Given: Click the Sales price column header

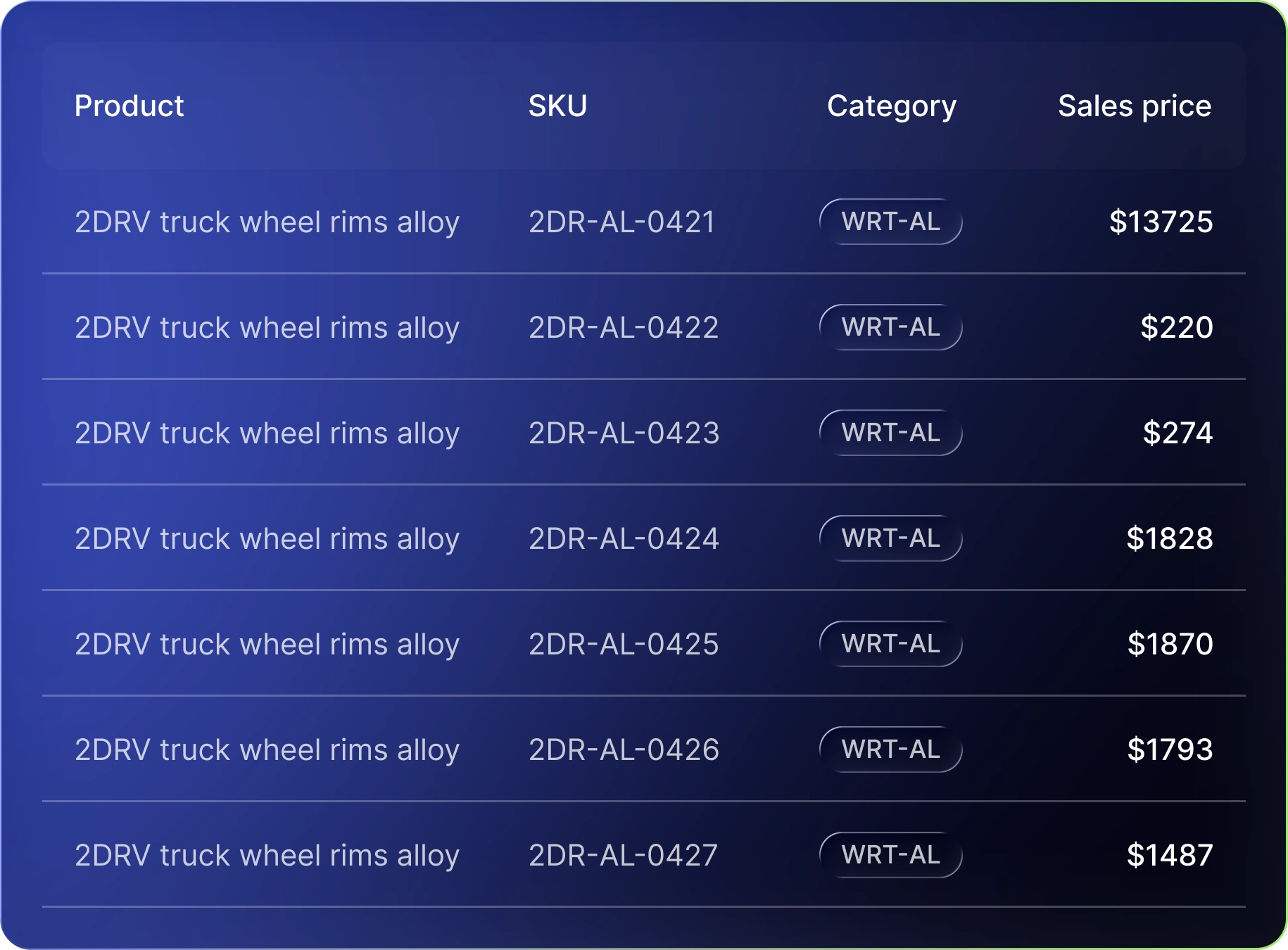Looking at the screenshot, I should click(x=1134, y=106).
